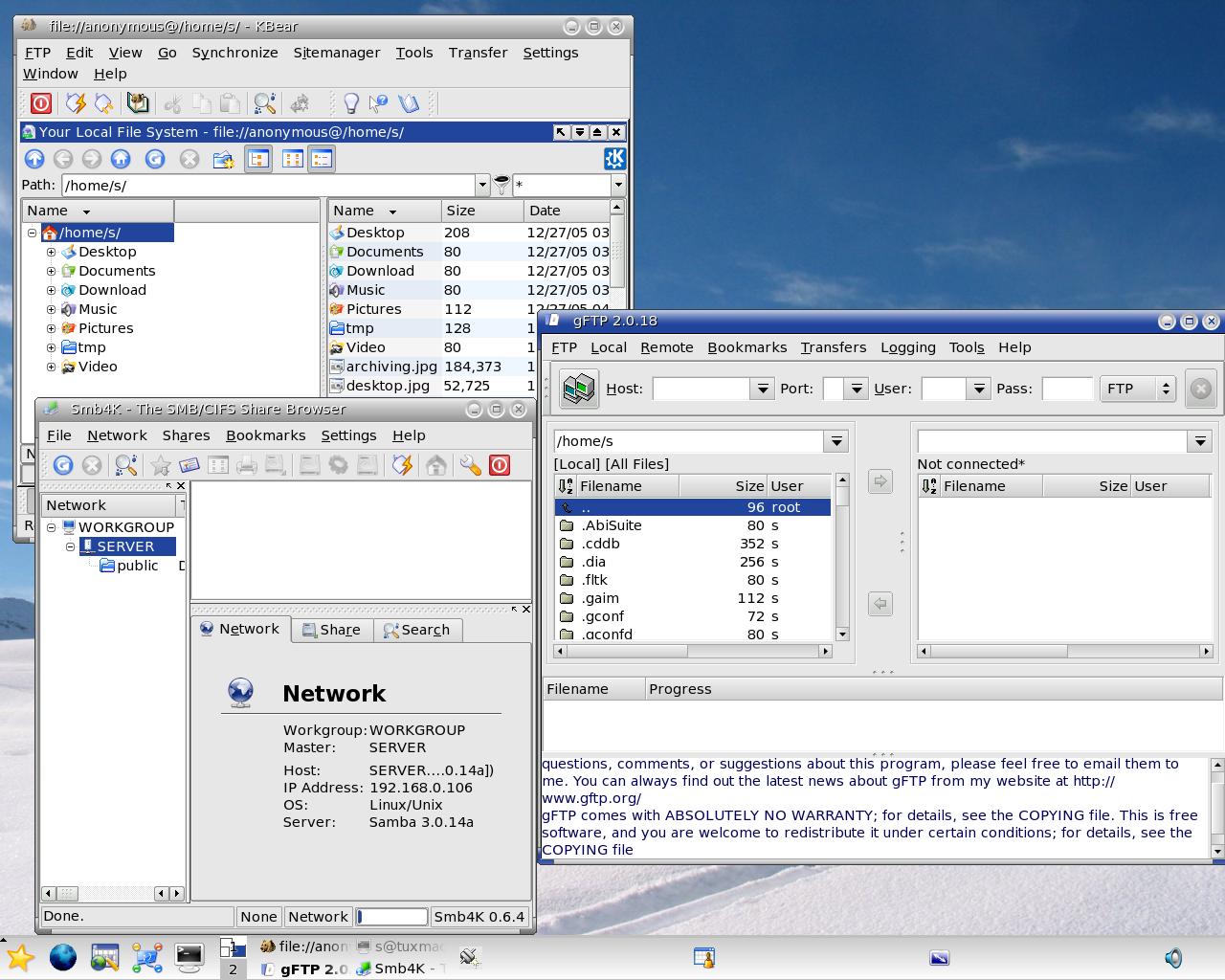Click the gFTP connect computers icon

click(579, 388)
